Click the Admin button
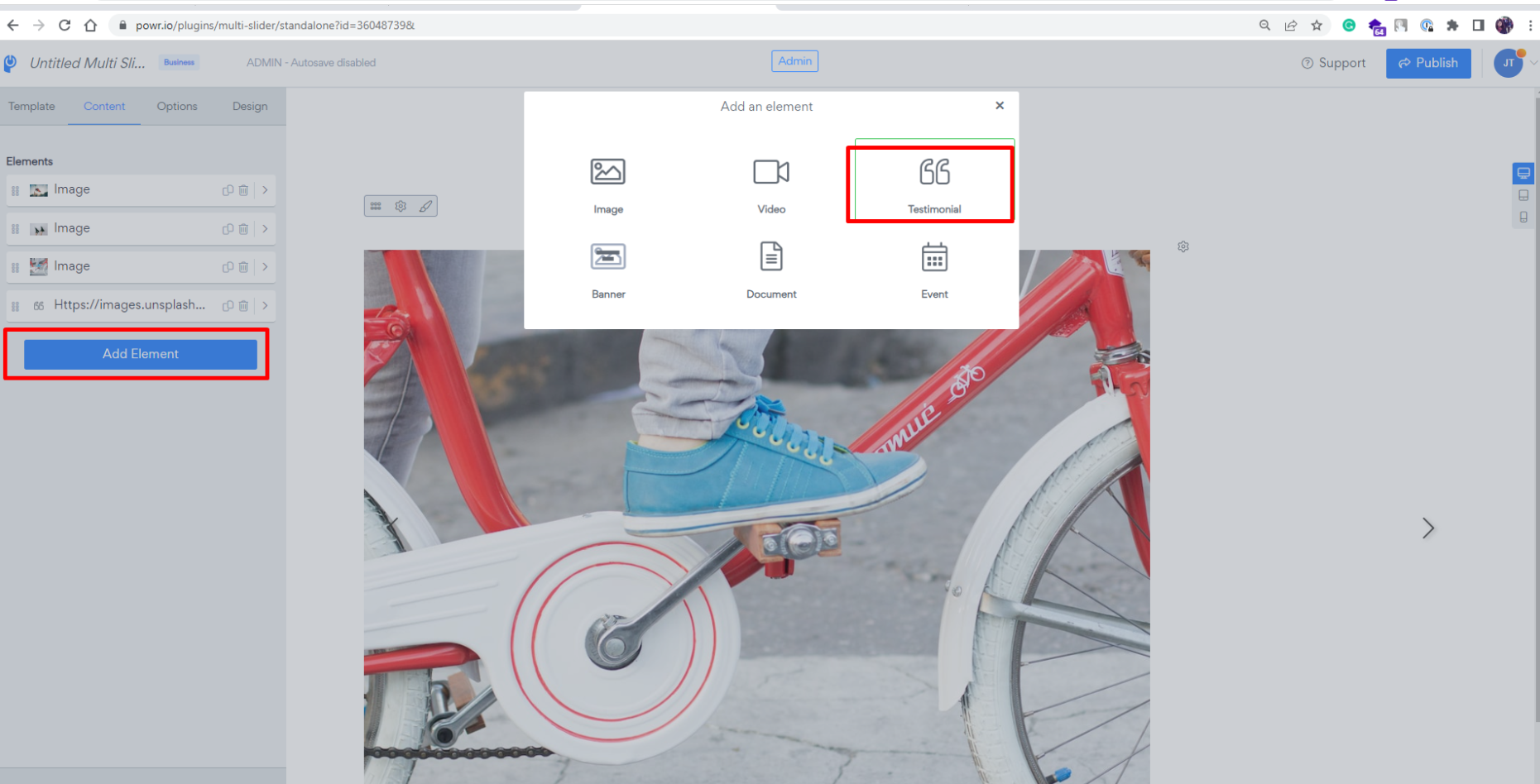1540x784 pixels. tap(794, 61)
